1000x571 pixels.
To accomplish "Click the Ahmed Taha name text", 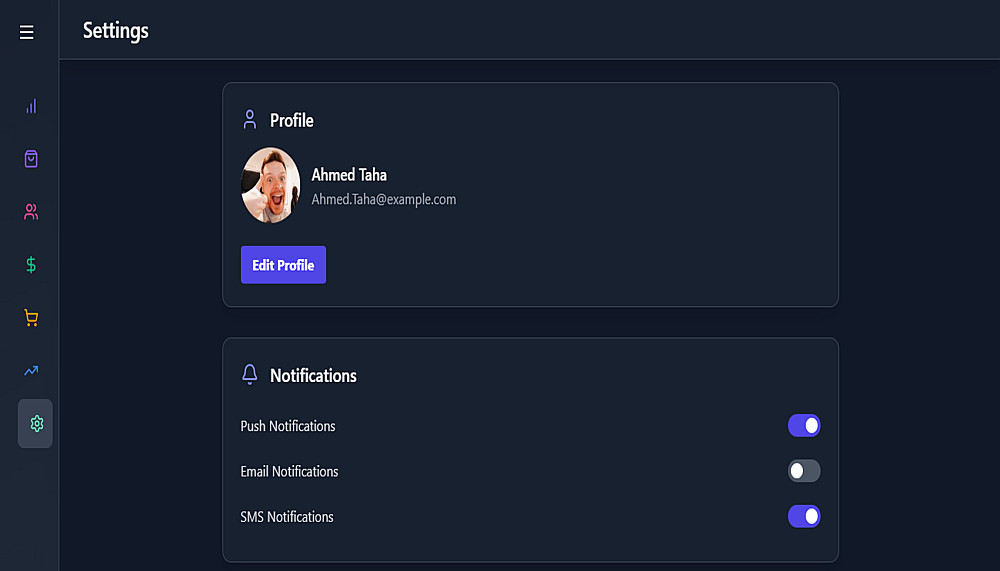I will tap(349, 175).
